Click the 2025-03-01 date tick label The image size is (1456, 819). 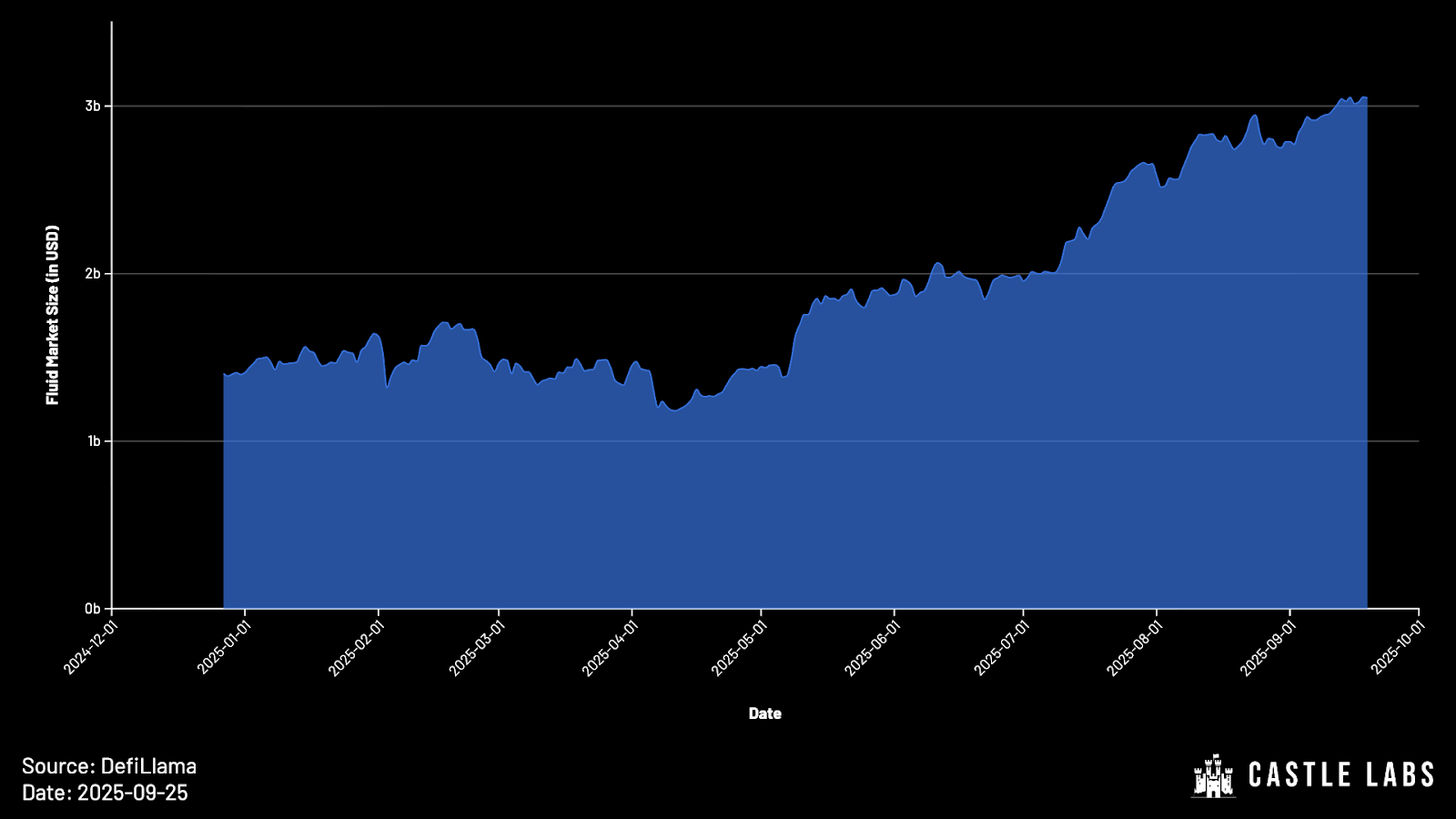coord(477,647)
